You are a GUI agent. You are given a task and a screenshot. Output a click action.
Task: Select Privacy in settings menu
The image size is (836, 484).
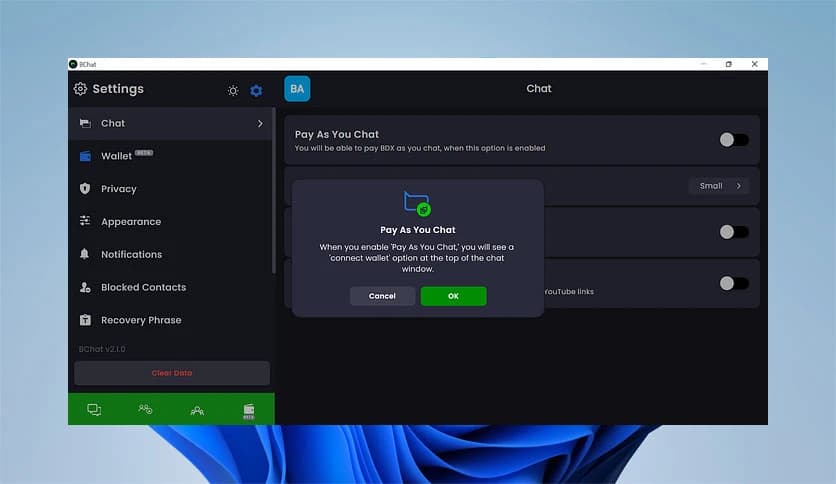pos(171,189)
